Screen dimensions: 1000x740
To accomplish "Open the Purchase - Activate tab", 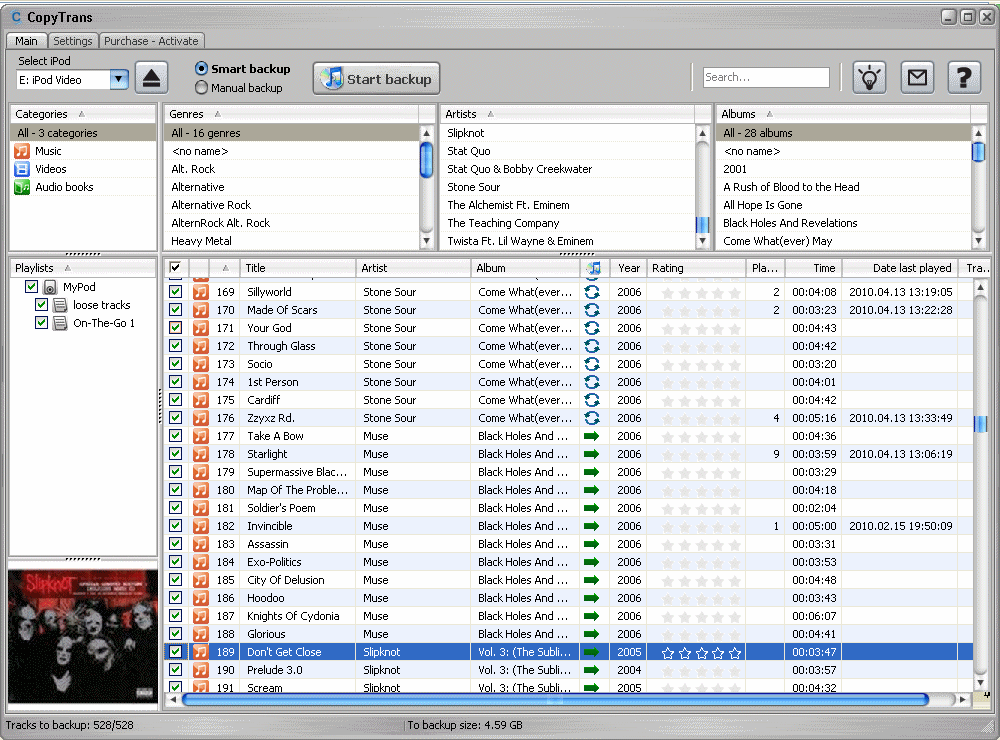I will 151,41.
